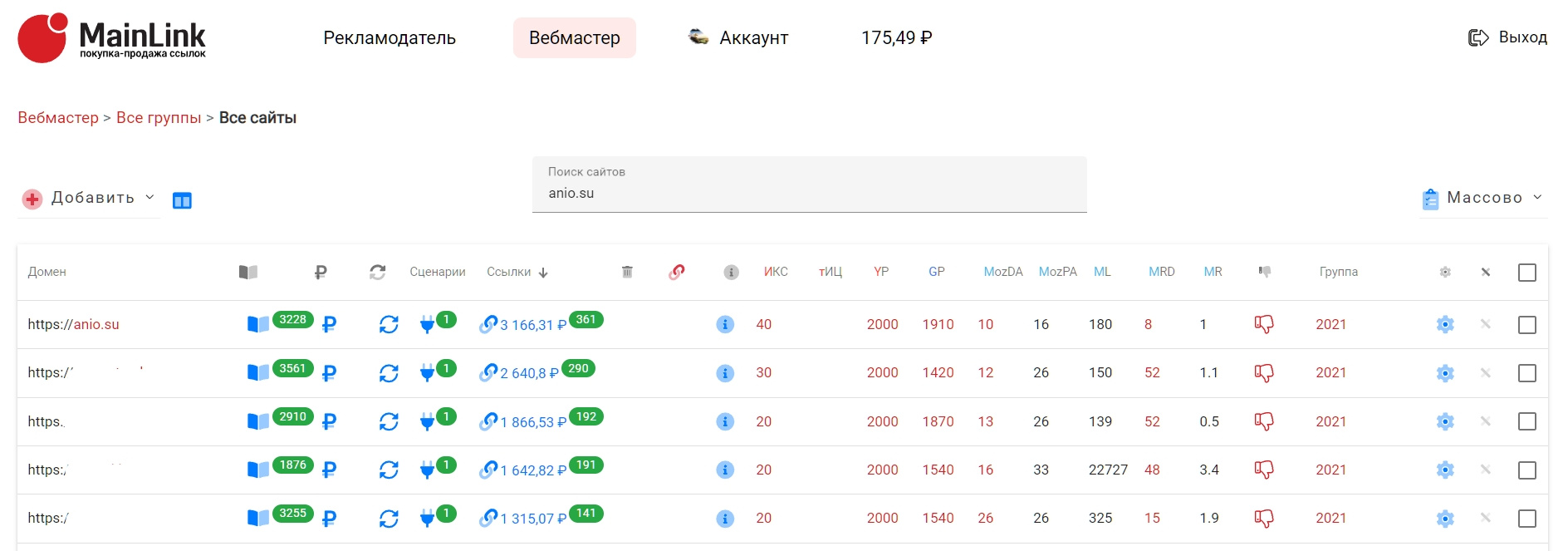Image resolution: width=1568 pixels, height=551 pixels.
Task: Open scenarios plug icon for anio.su
Action: click(427, 325)
